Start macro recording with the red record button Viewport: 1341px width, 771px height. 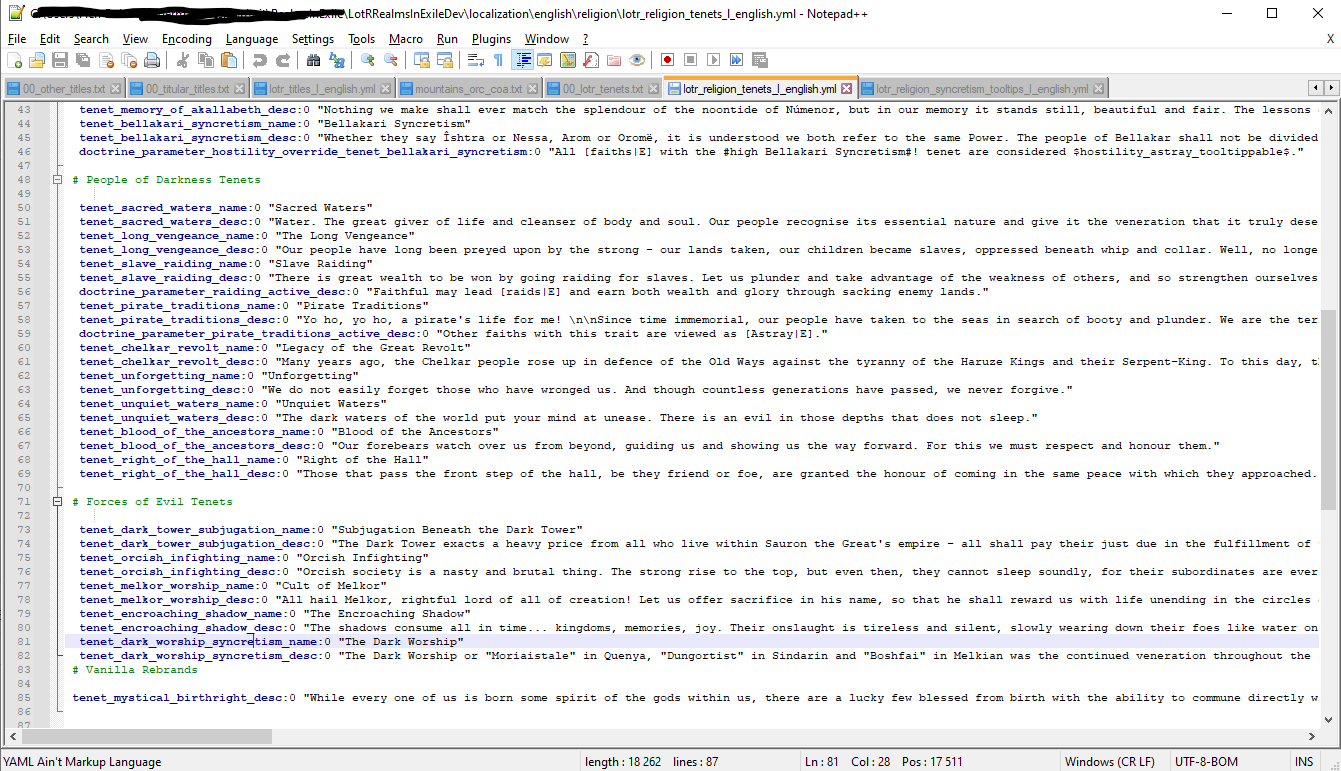(668, 60)
